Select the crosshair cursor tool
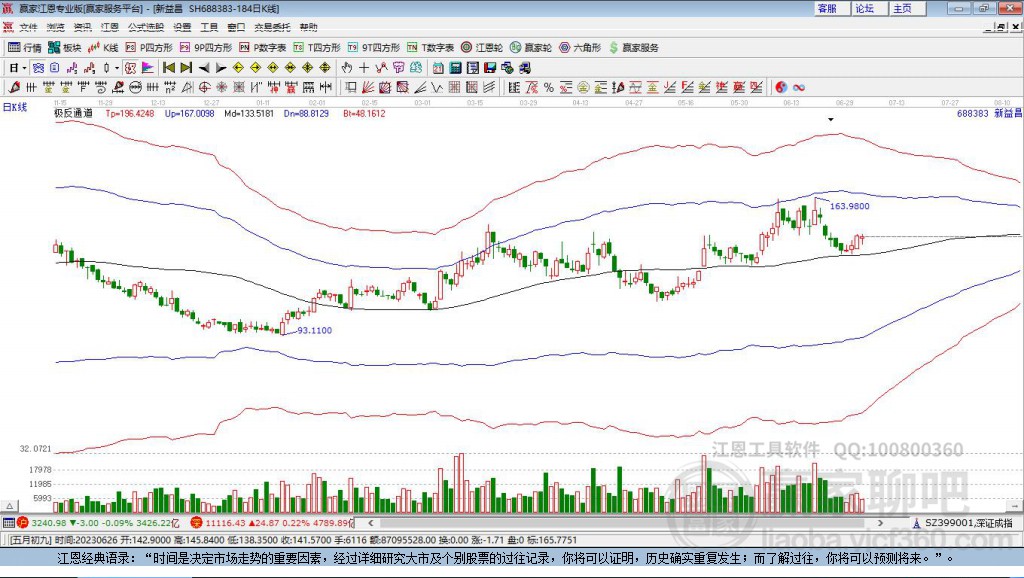 [364, 68]
